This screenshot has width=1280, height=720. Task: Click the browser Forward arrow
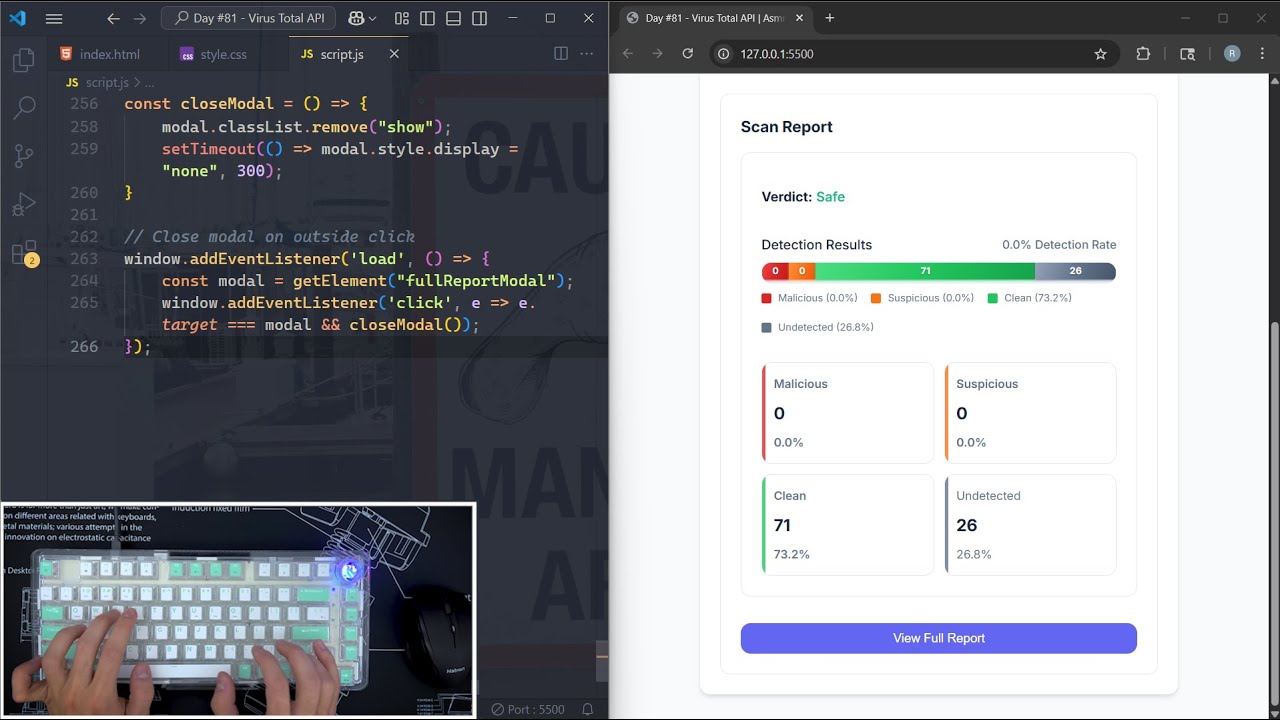pos(657,54)
